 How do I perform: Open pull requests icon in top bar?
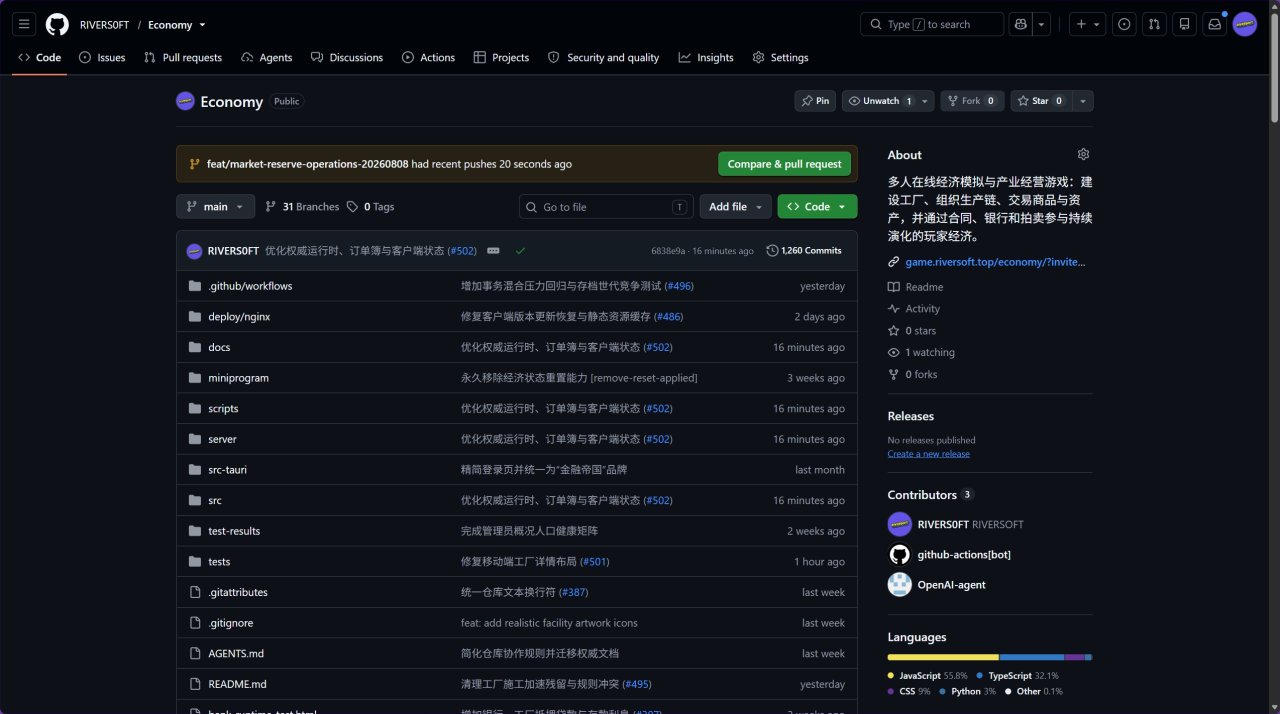tap(1154, 24)
